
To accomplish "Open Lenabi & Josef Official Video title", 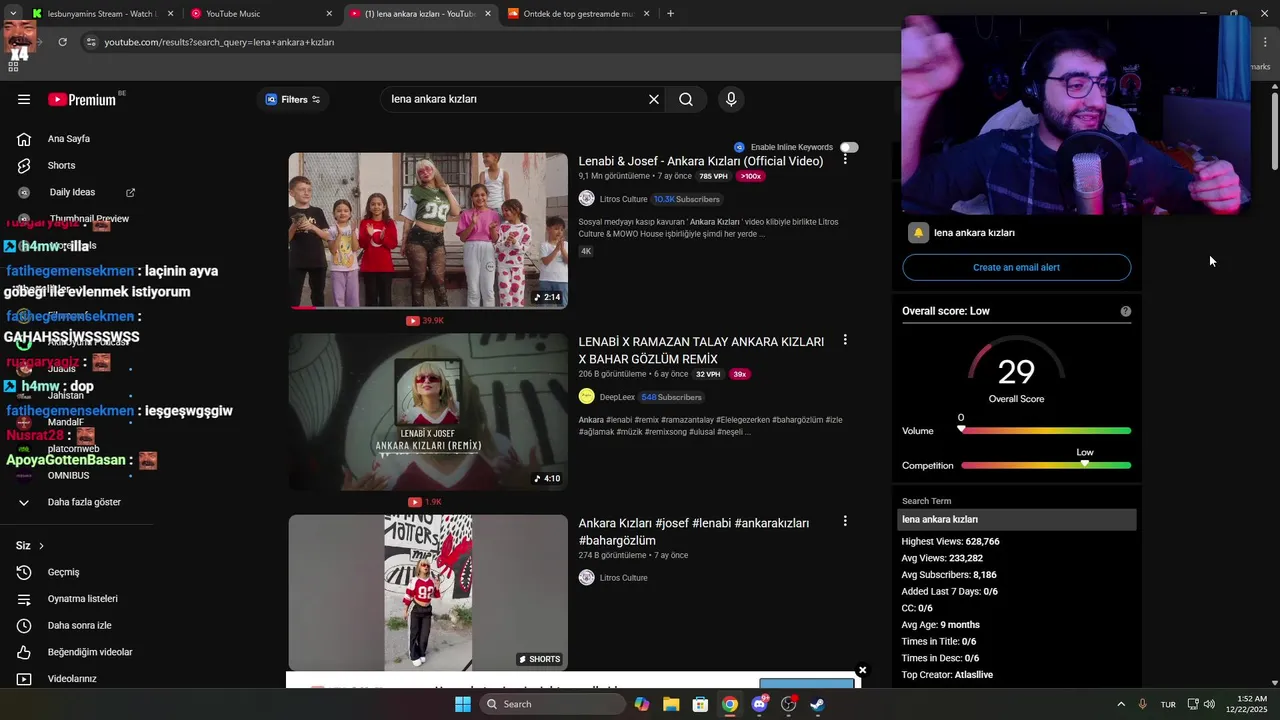I will click(x=701, y=161).
